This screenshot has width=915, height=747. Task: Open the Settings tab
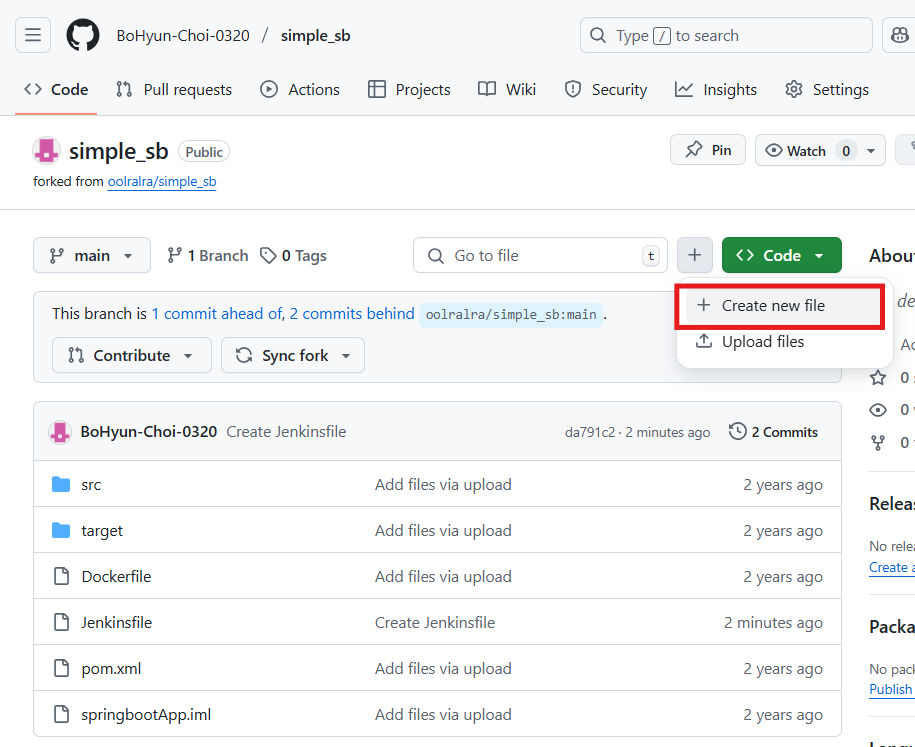coord(827,89)
